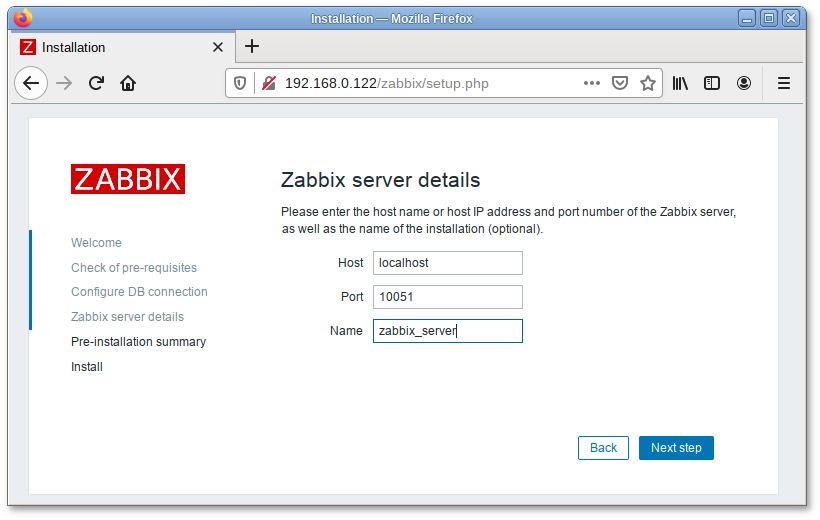Go back using the browser back arrow
The width and height of the screenshot is (820, 520).
point(31,83)
